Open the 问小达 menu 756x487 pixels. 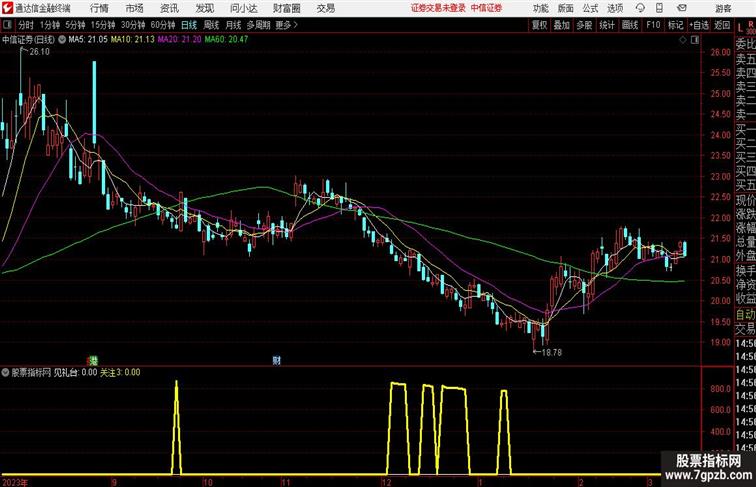coord(244,8)
